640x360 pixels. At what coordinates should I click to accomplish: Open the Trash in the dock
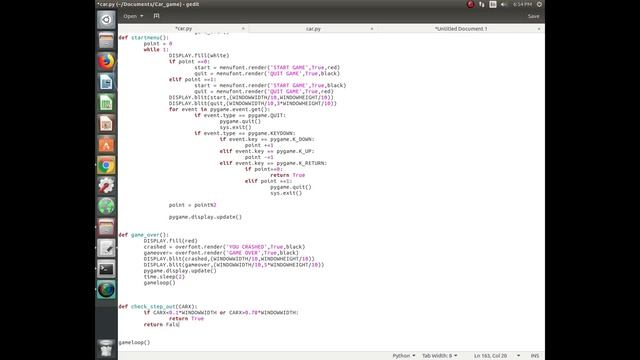[x=106, y=348]
